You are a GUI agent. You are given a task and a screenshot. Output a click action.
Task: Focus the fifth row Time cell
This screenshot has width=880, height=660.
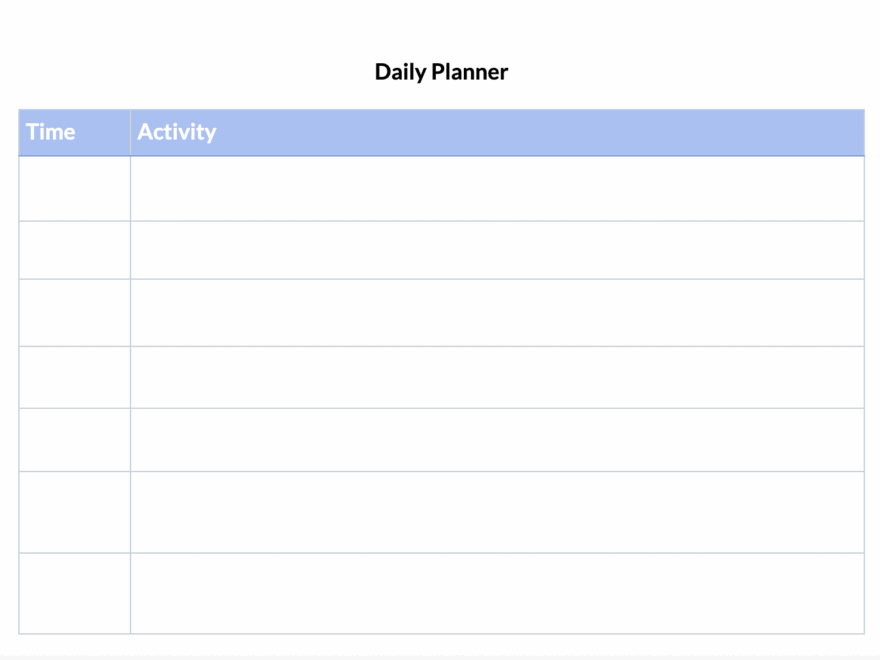point(74,440)
